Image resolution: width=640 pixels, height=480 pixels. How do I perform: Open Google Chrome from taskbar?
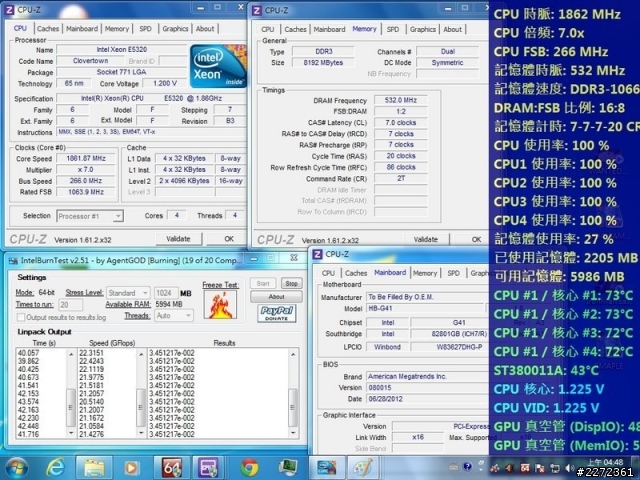click(x=249, y=468)
